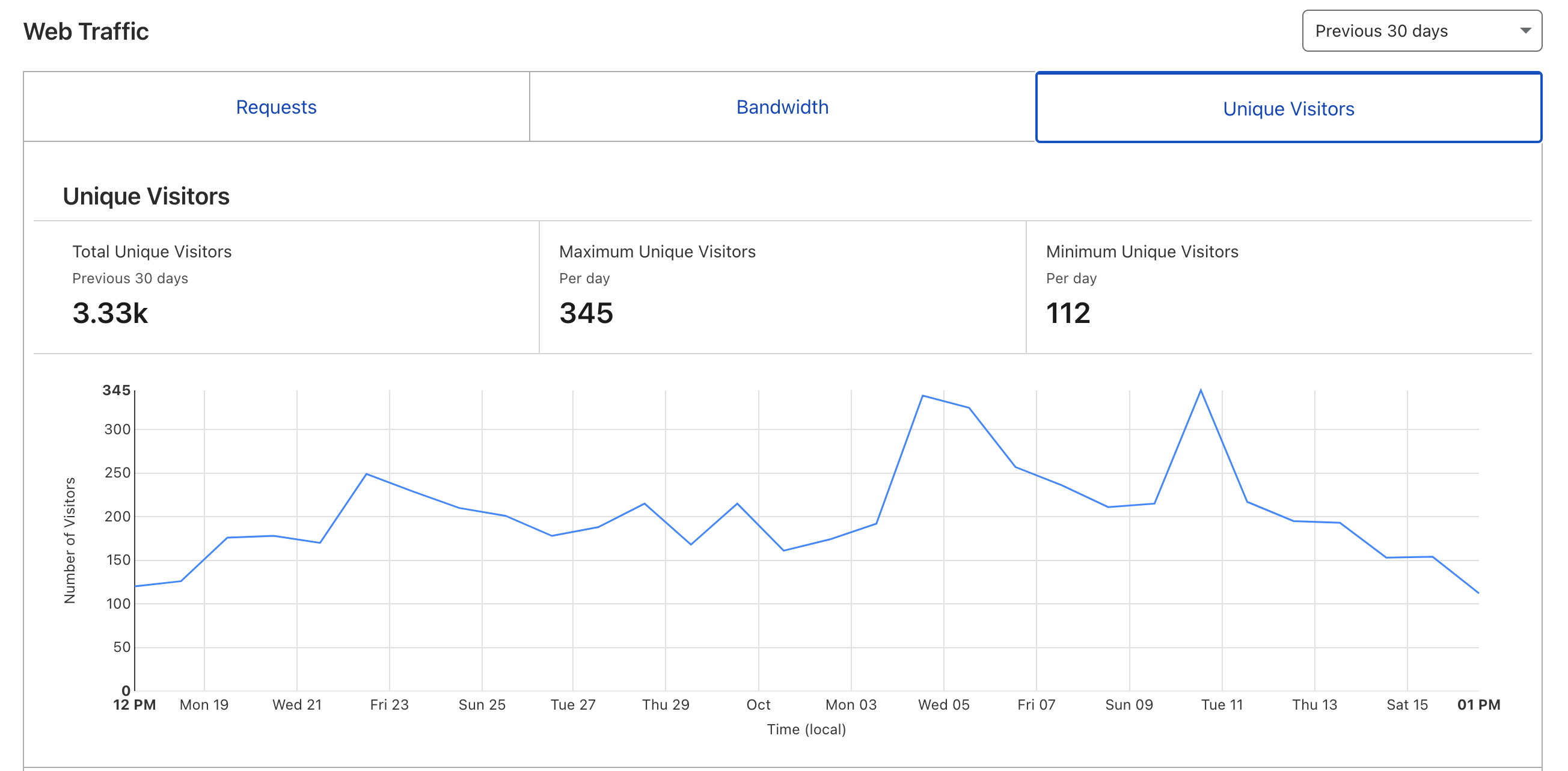Click the Total Unique Visitors label

click(152, 251)
